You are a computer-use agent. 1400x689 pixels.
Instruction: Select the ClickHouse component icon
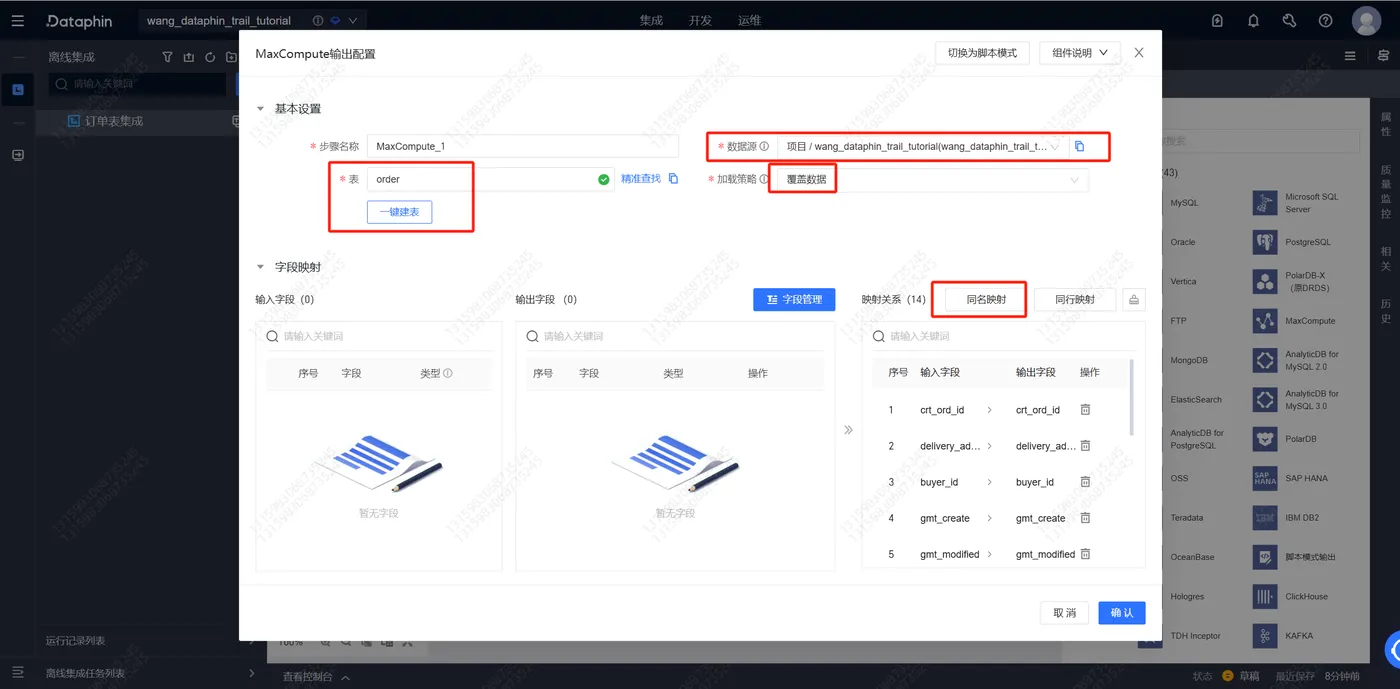1265,596
